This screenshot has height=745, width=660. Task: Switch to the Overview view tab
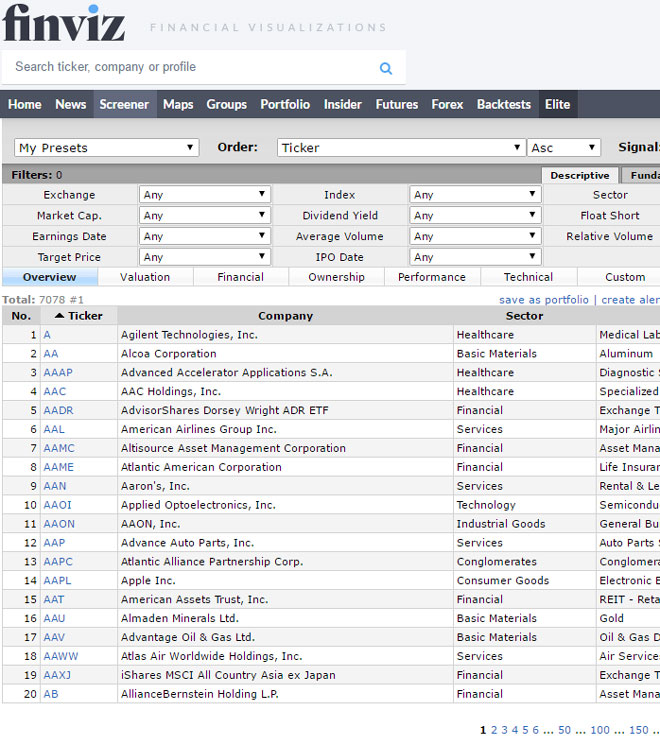(49, 277)
